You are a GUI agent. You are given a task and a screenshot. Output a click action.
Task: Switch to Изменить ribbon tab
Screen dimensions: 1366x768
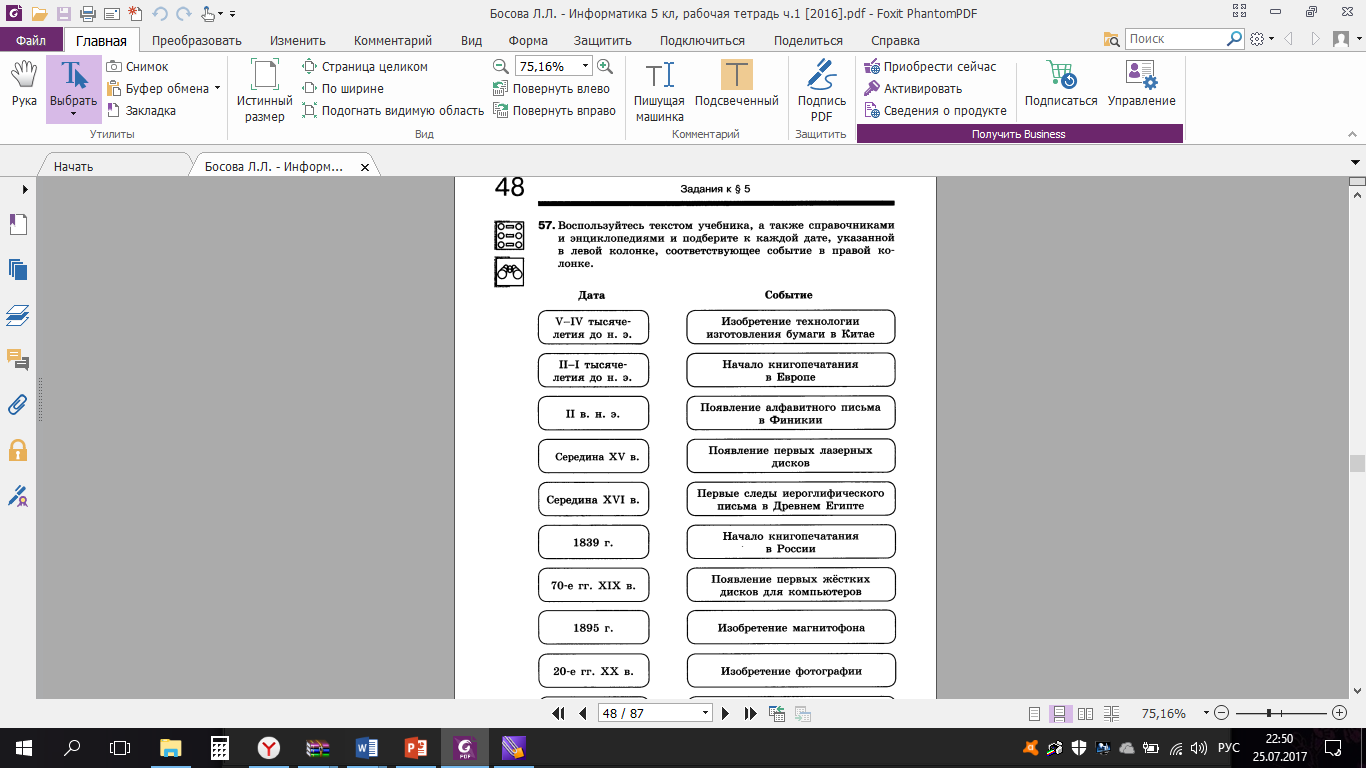point(298,41)
